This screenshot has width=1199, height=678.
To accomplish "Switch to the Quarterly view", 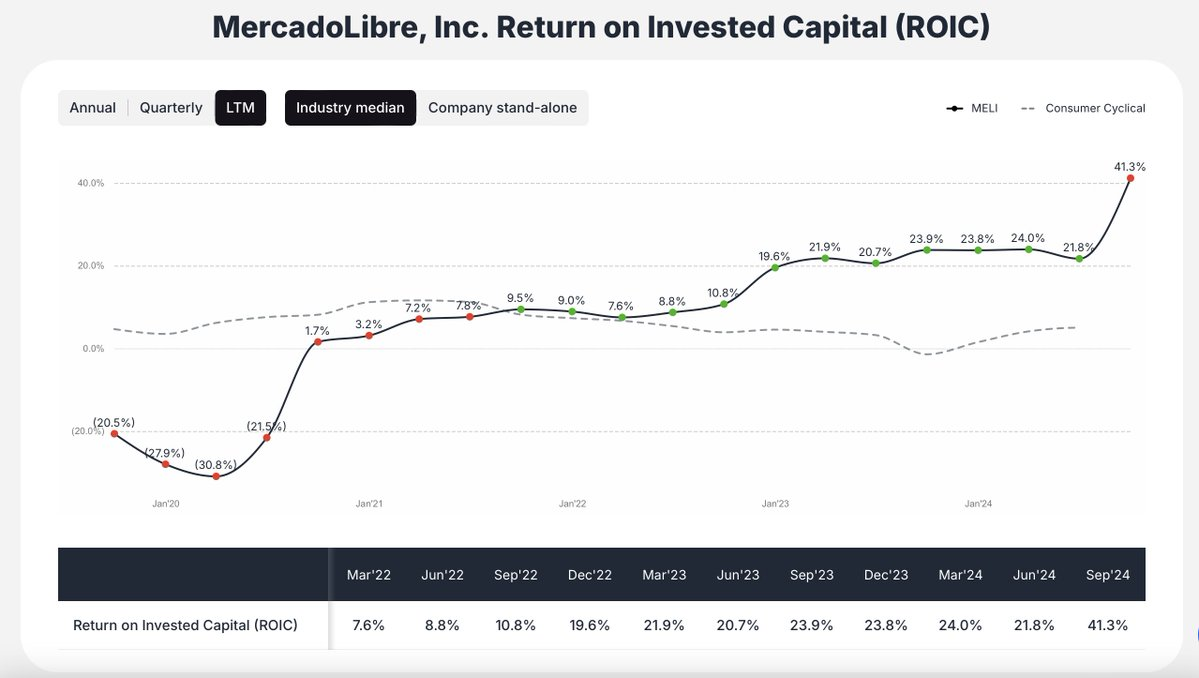I will tap(169, 107).
